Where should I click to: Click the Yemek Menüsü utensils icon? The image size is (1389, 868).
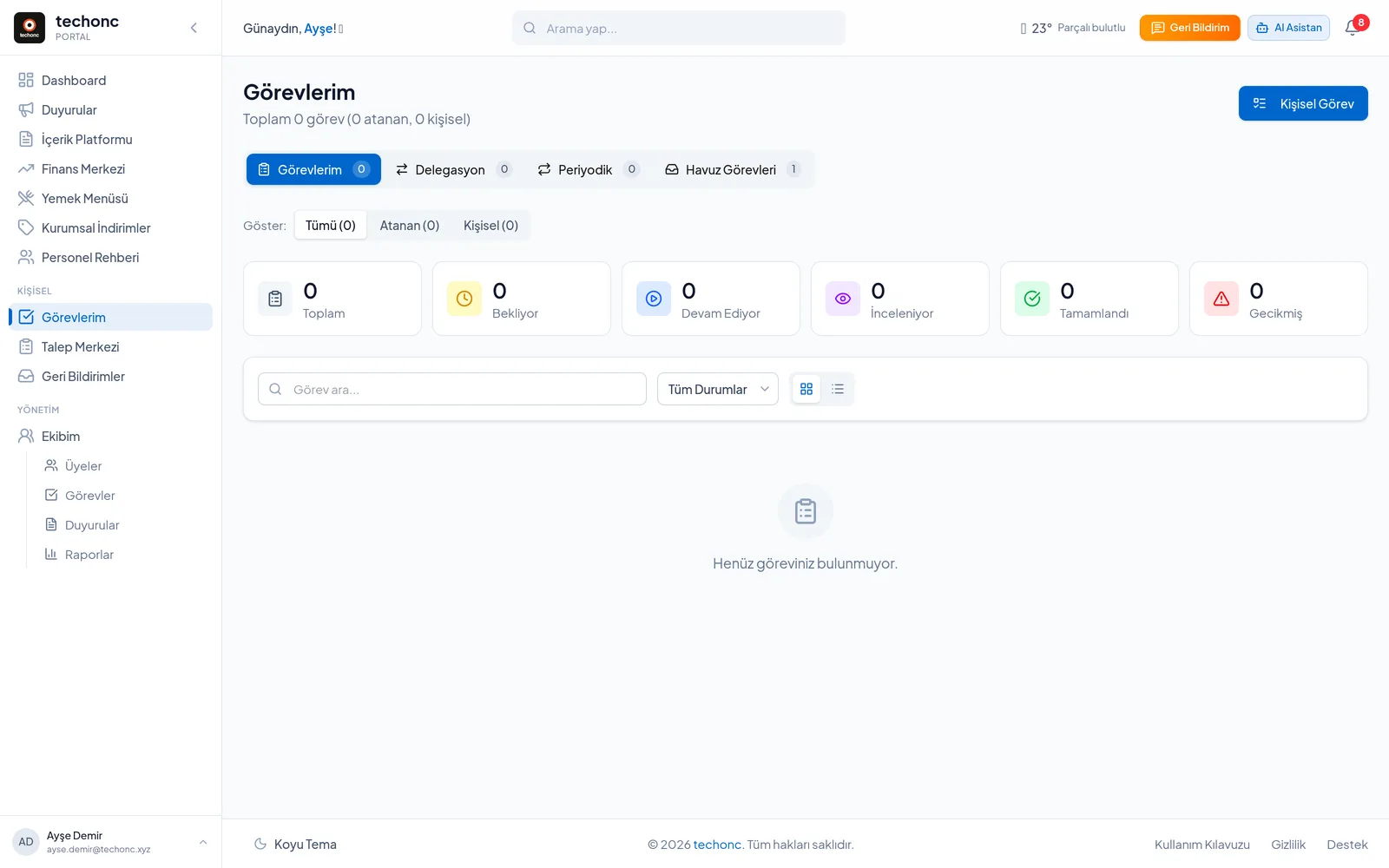26,199
